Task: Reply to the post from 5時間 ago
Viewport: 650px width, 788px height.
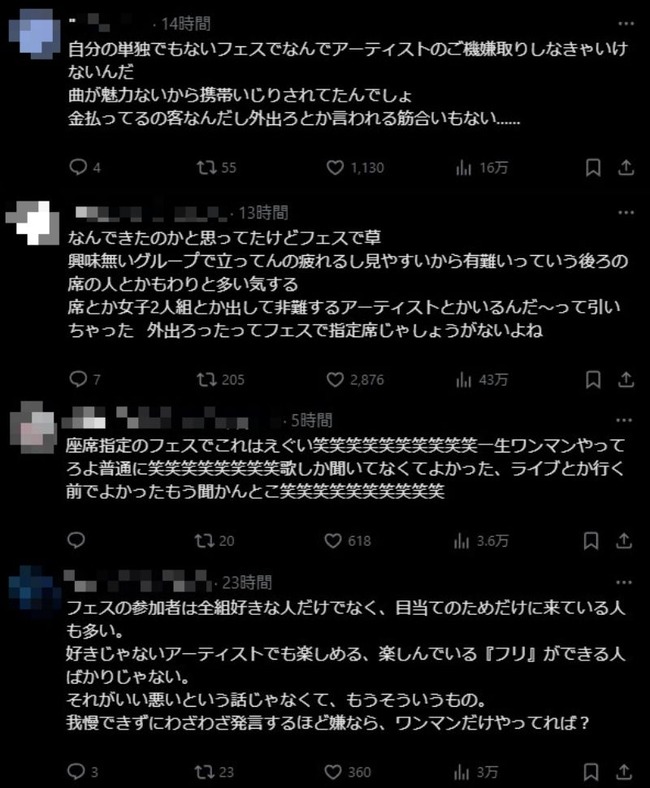Action: click(76, 541)
